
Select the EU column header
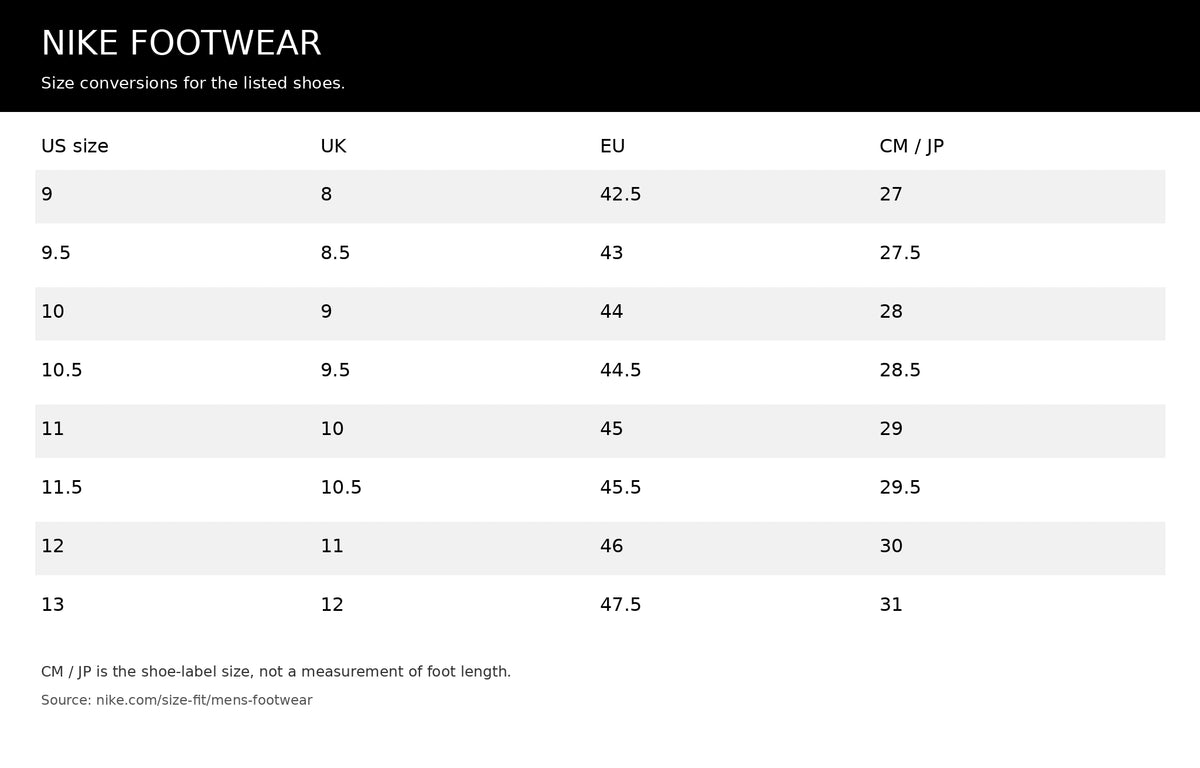click(612, 146)
